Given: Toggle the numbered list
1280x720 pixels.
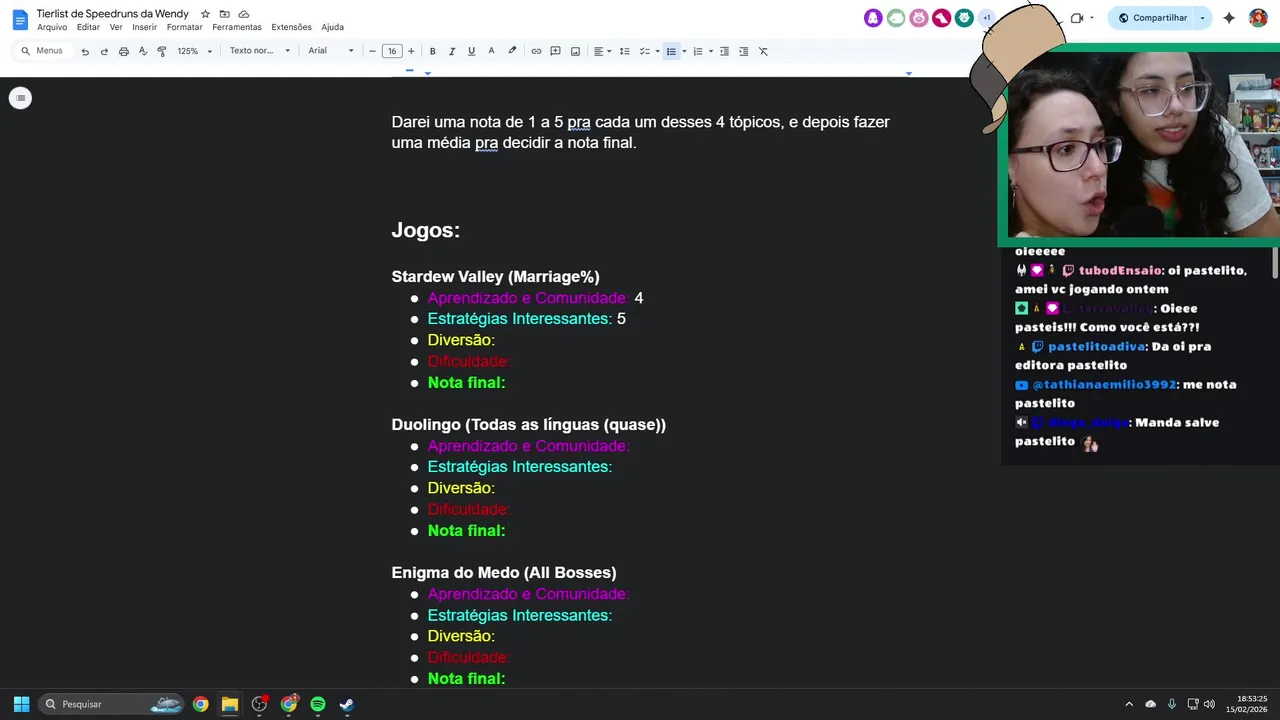Looking at the screenshot, I should (698, 51).
